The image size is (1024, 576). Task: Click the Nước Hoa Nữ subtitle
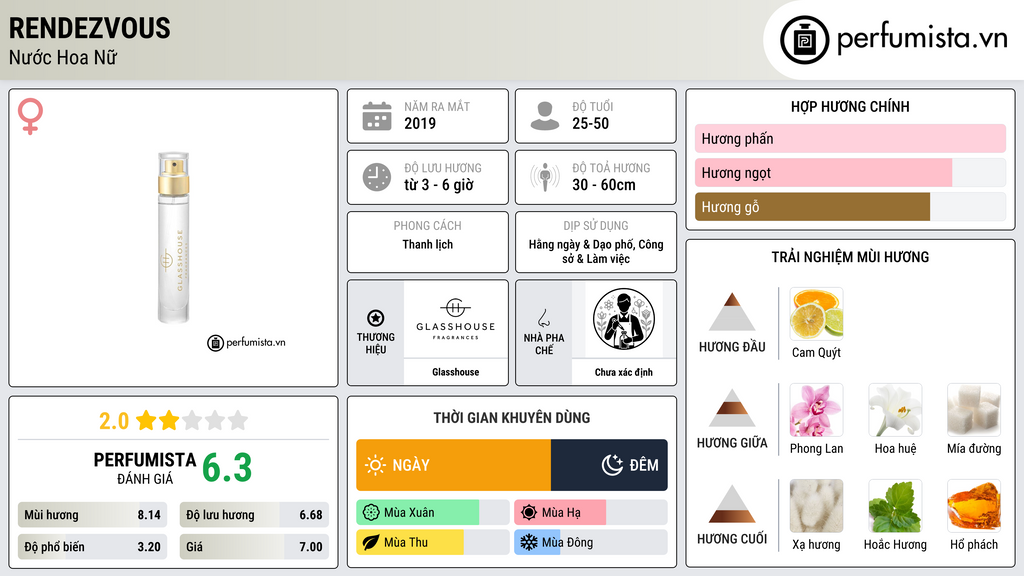coord(63,57)
